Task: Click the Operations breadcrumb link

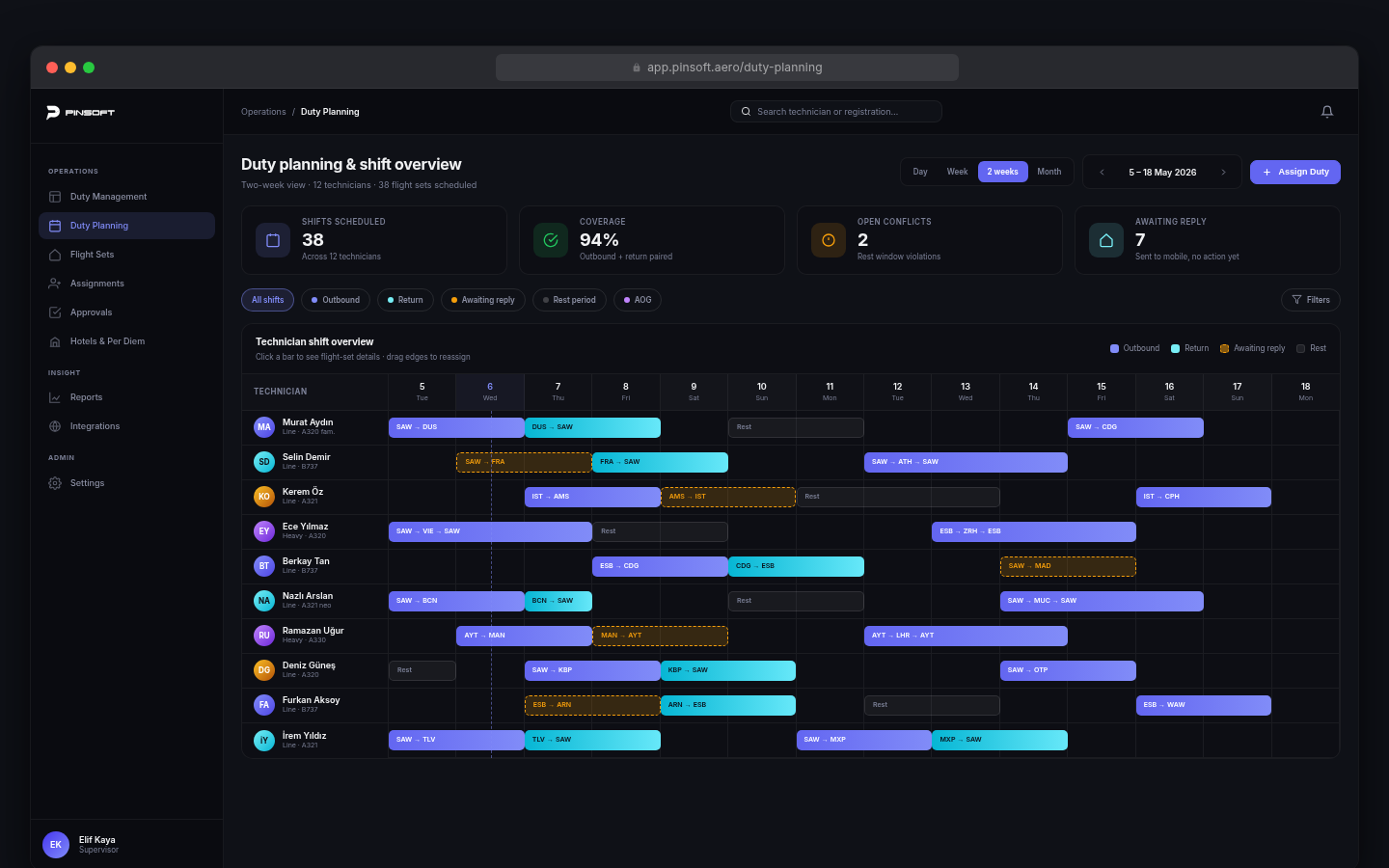Action: point(263,112)
